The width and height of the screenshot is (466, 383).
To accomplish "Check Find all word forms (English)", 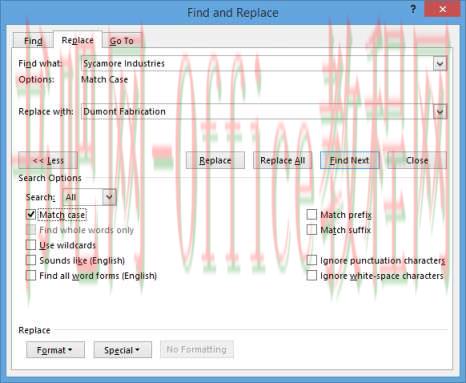I will point(31,276).
